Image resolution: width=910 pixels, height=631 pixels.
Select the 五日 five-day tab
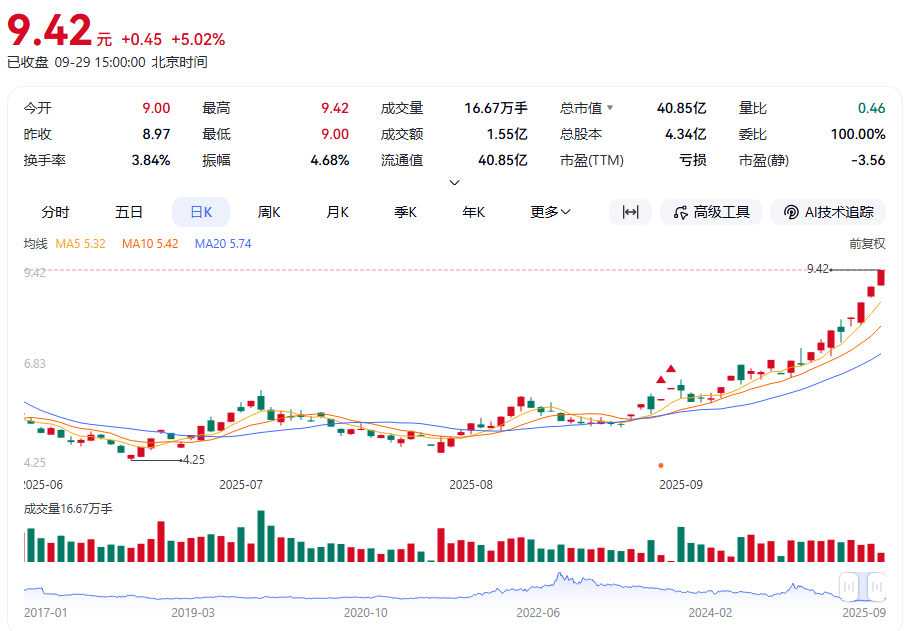click(129, 212)
